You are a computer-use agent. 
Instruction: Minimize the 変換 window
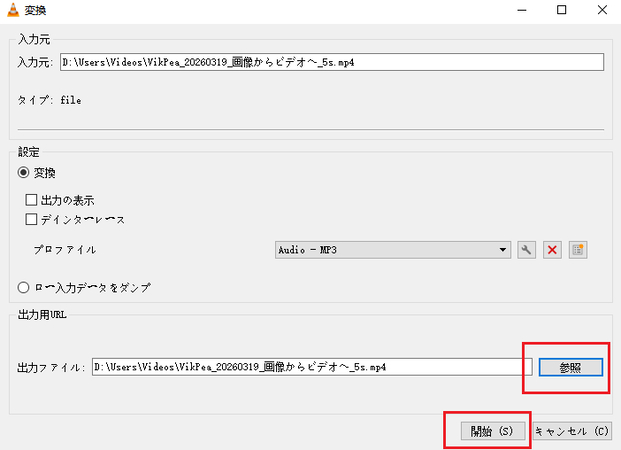pos(522,10)
